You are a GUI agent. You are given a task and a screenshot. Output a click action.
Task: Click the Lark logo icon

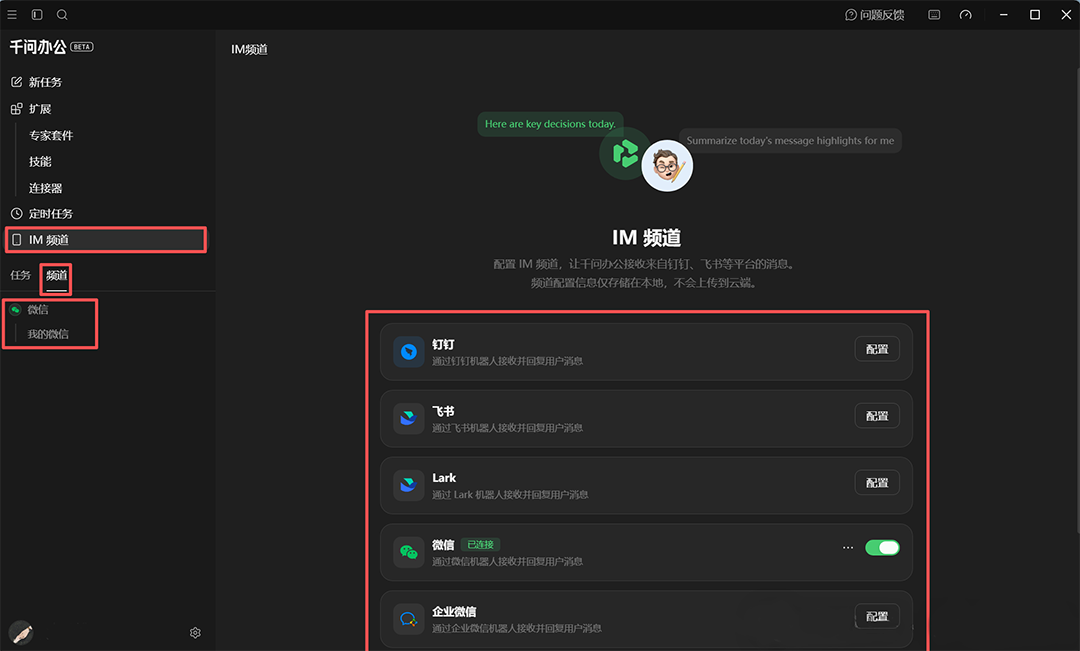click(408, 486)
